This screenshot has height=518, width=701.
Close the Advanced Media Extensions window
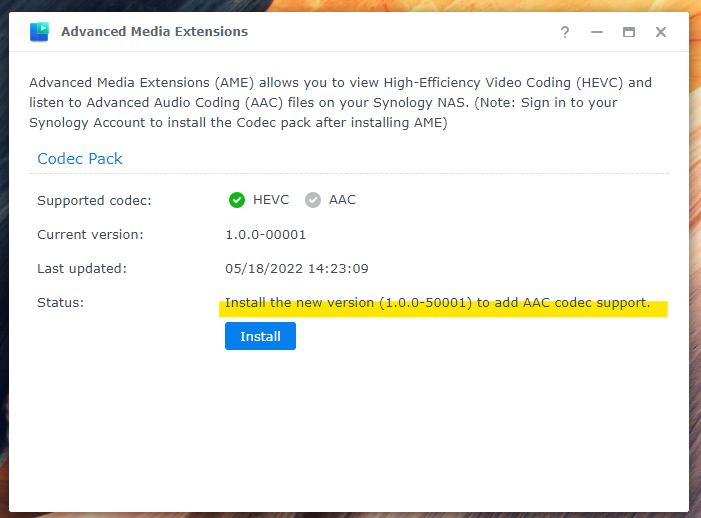(x=661, y=32)
